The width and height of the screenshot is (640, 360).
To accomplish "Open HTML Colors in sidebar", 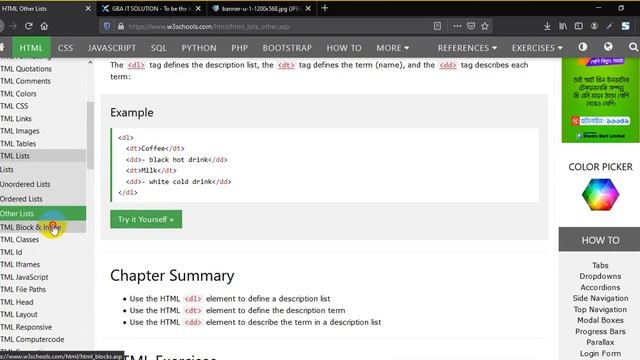I will [x=43, y=93].
